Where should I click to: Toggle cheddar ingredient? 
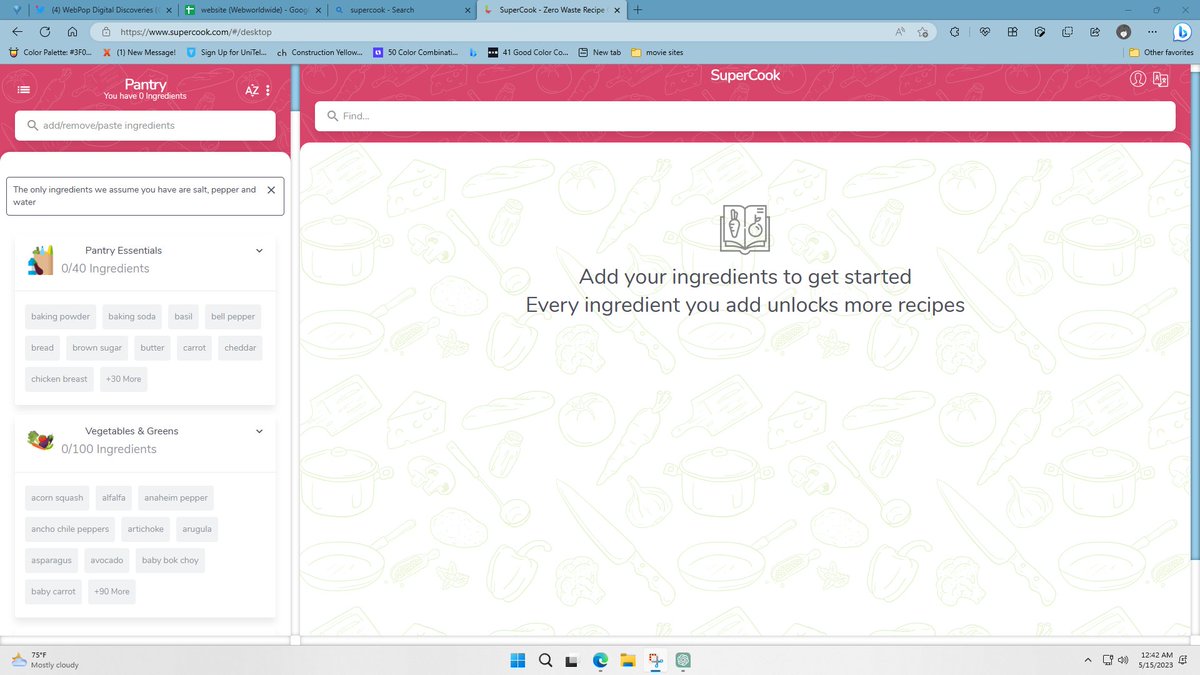pyautogui.click(x=240, y=348)
